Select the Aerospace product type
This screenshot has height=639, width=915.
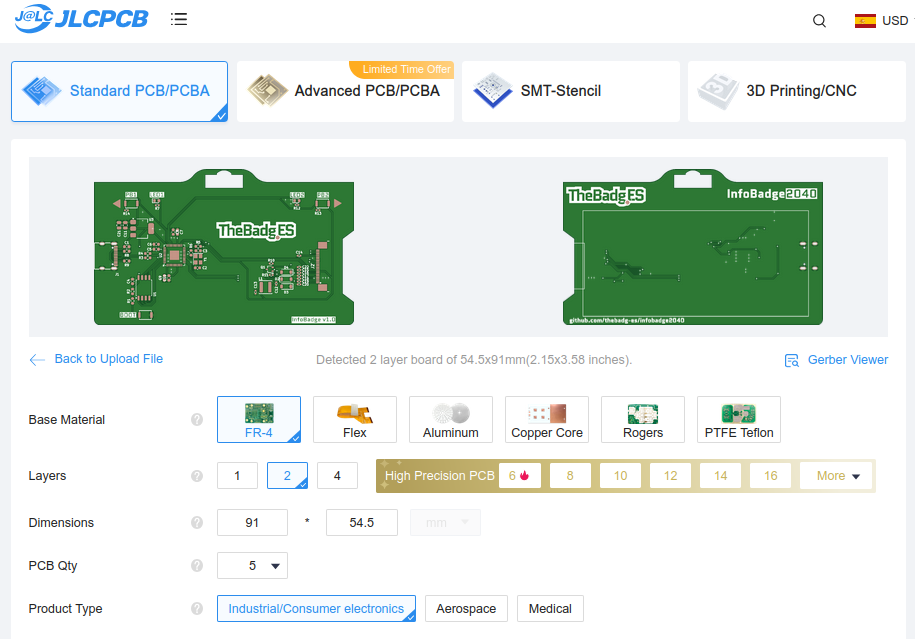click(466, 609)
